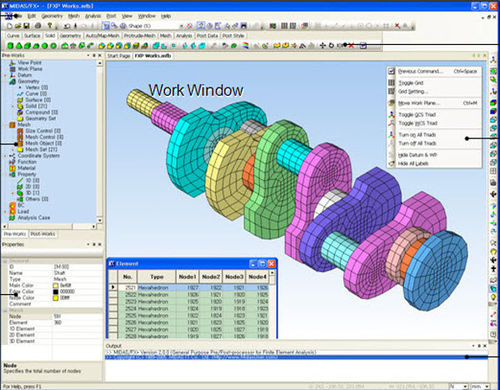The image size is (500, 390).
Task: Toggle Grid from the context menu
Action: (411, 83)
